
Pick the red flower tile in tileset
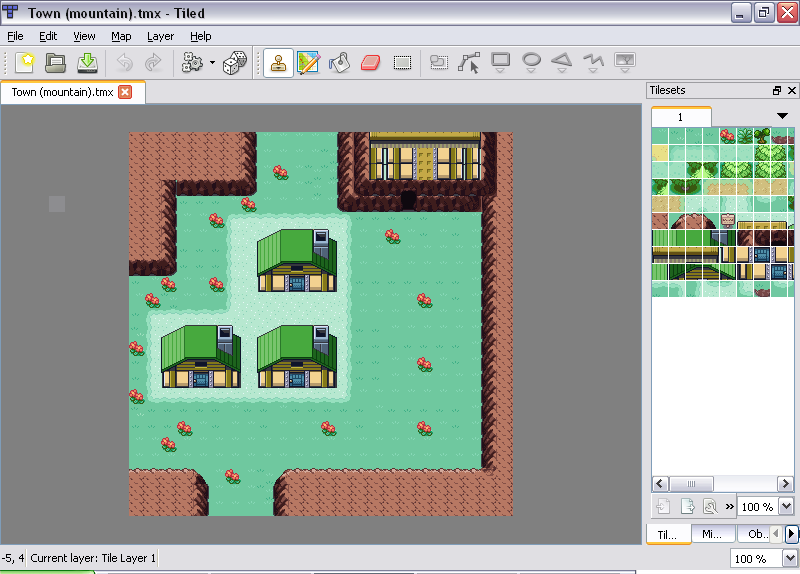(728, 136)
